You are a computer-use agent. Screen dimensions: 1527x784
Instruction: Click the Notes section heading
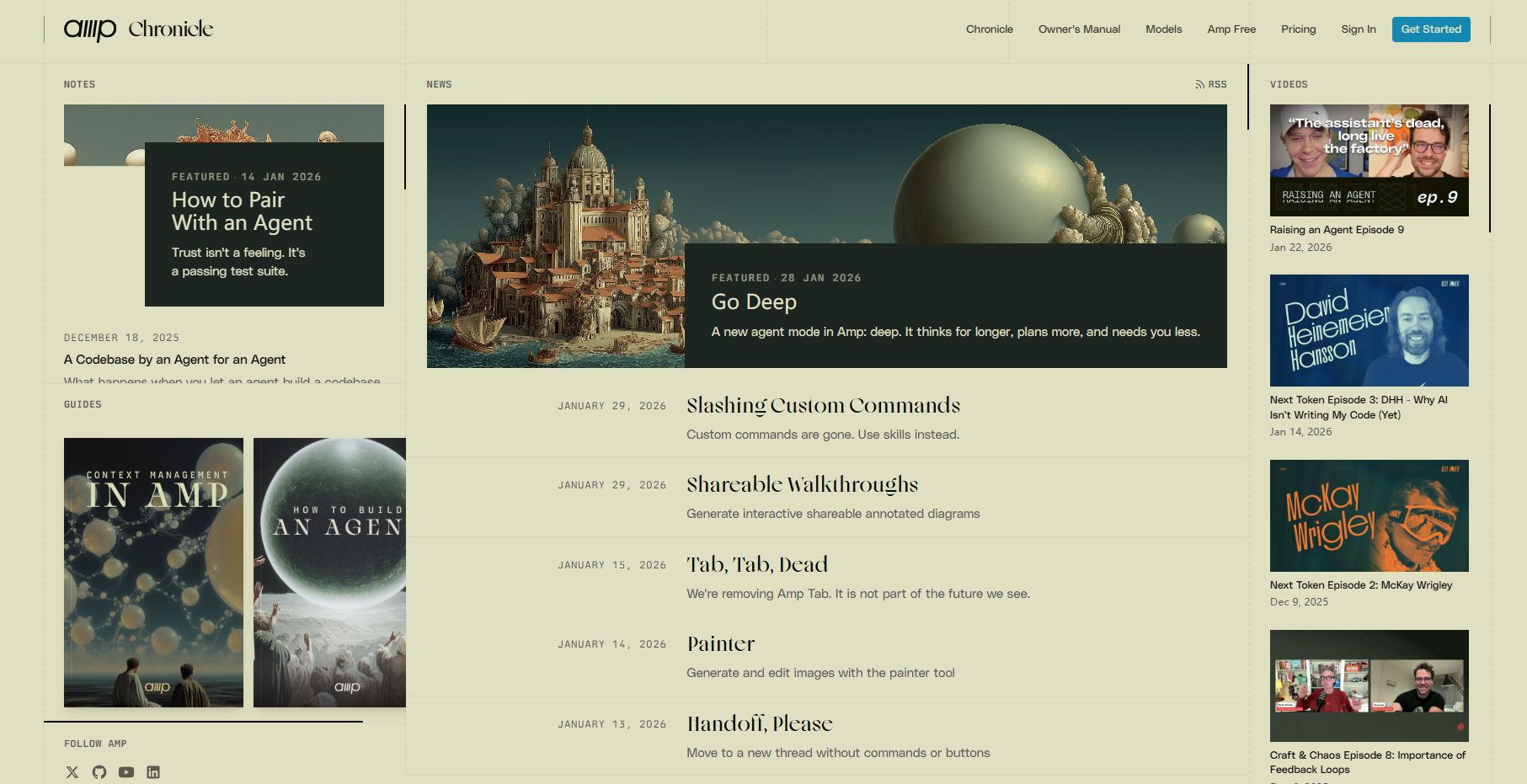79,84
